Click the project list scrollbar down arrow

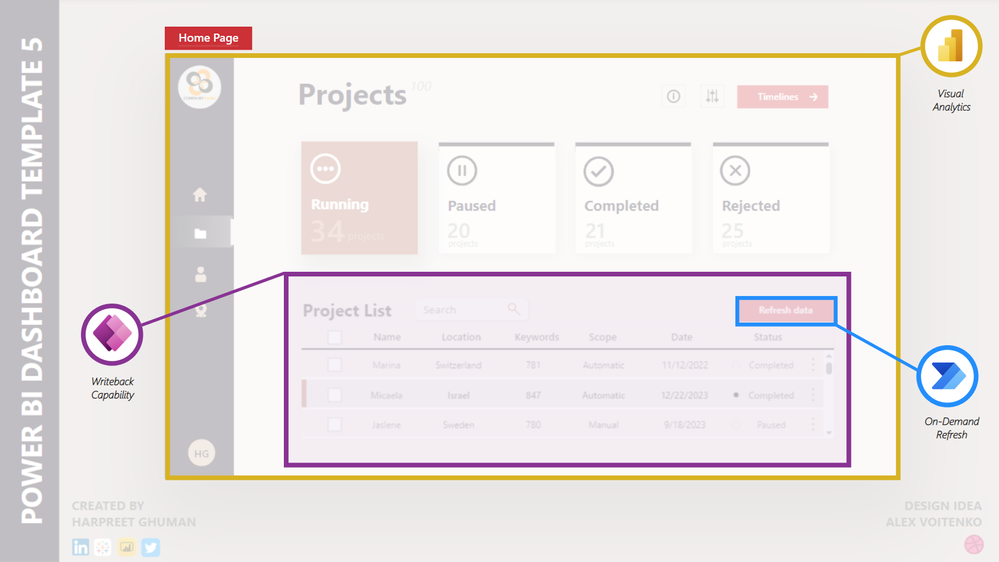coord(829,433)
